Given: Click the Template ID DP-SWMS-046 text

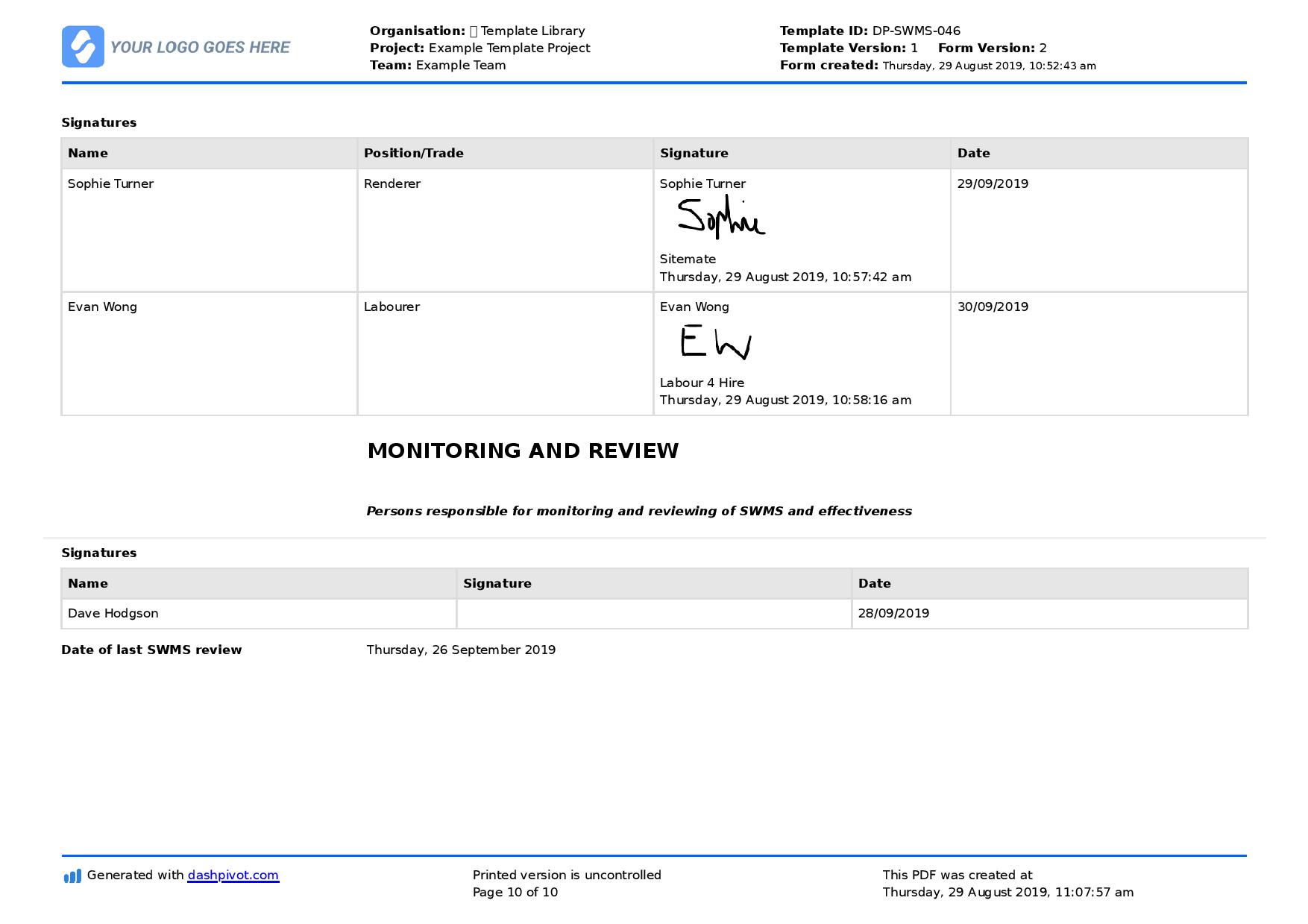Looking at the screenshot, I should (x=870, y=31).
